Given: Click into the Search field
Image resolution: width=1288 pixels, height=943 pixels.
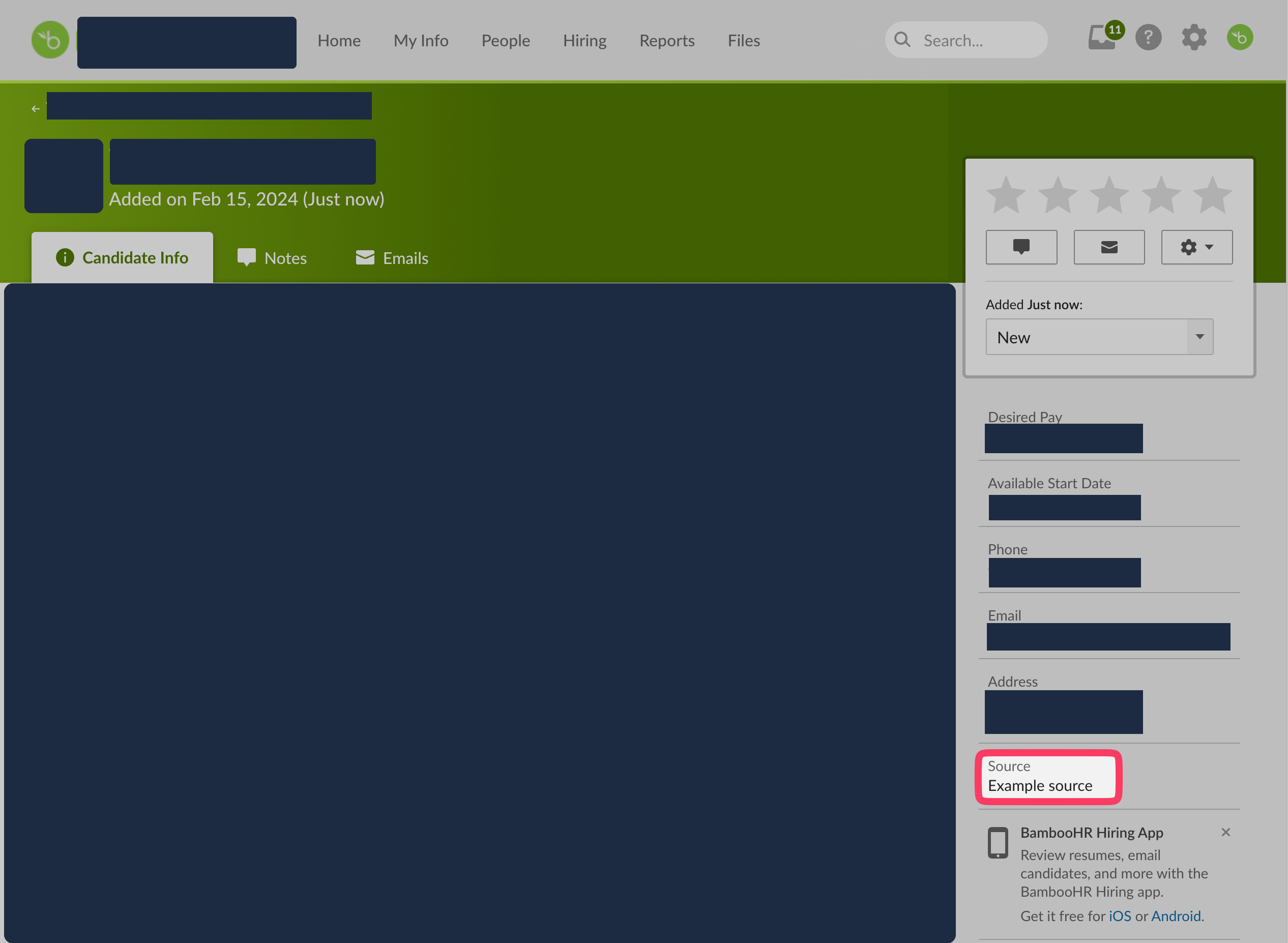Looking at the screenshot, I should (976, 41).
